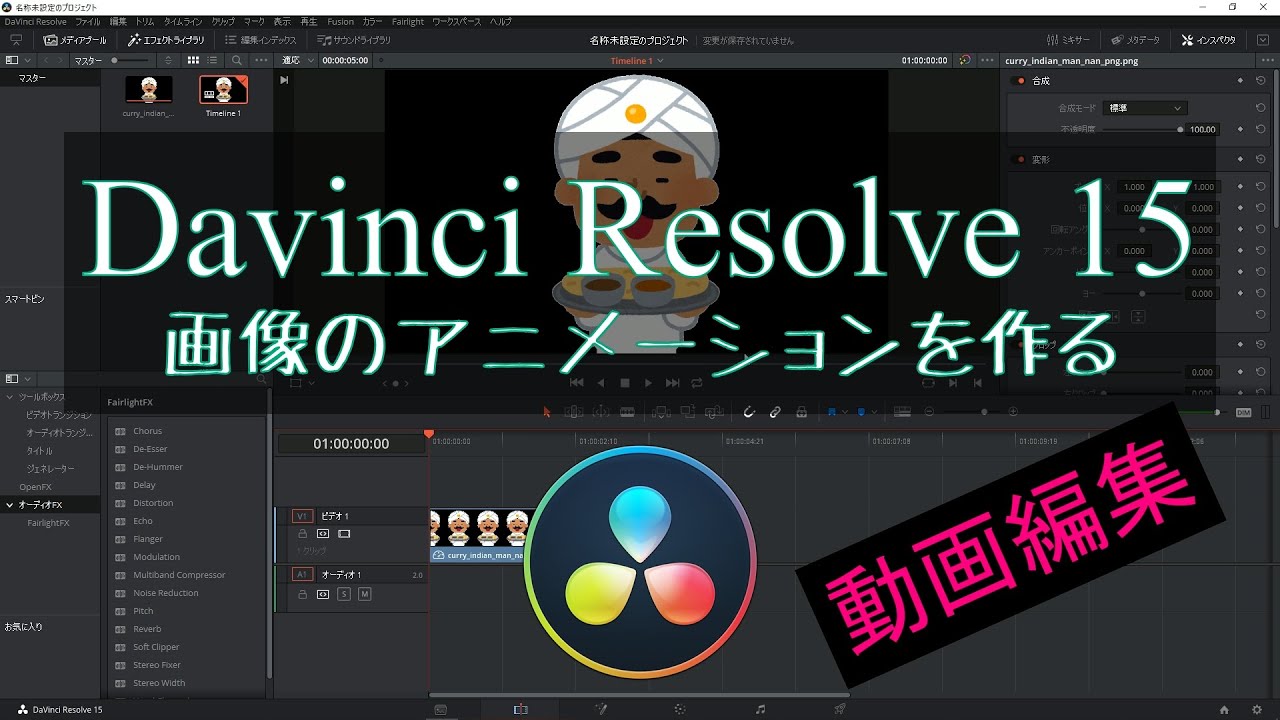Open the Fairlight page music note icon
Image resolution: width=1280 pixels, height=720 pixels.
761,709
